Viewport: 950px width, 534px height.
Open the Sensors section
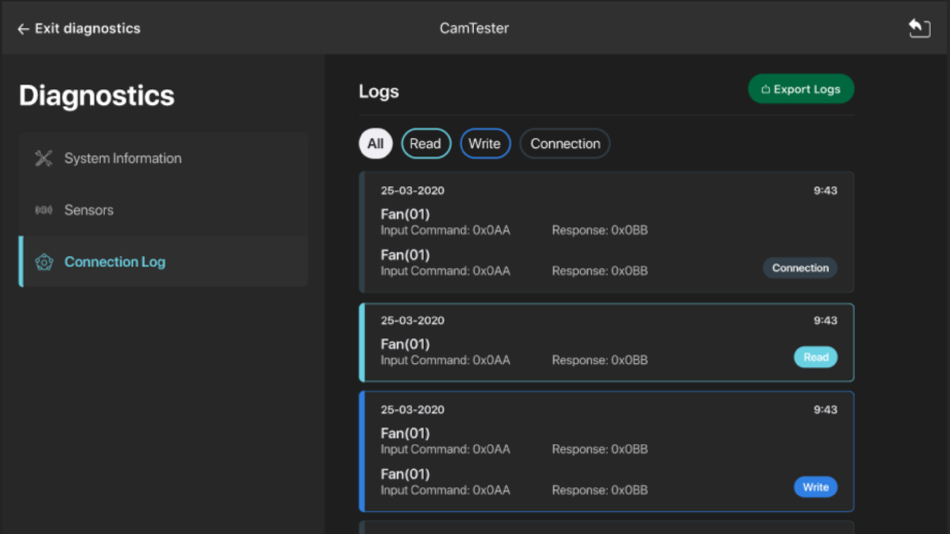tap(163, 210)
